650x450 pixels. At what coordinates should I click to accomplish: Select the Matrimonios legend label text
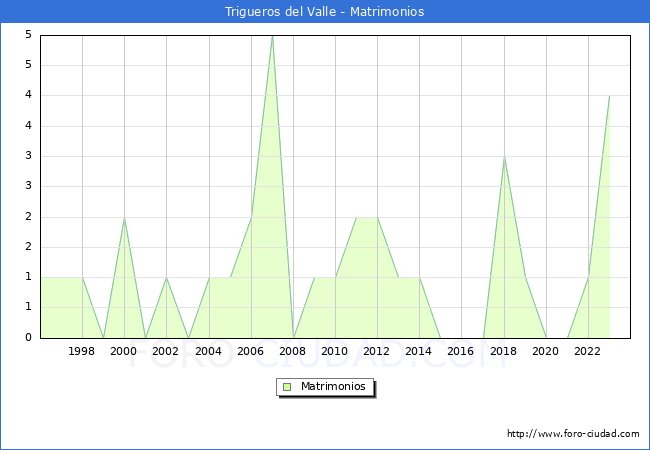(332, 386)
